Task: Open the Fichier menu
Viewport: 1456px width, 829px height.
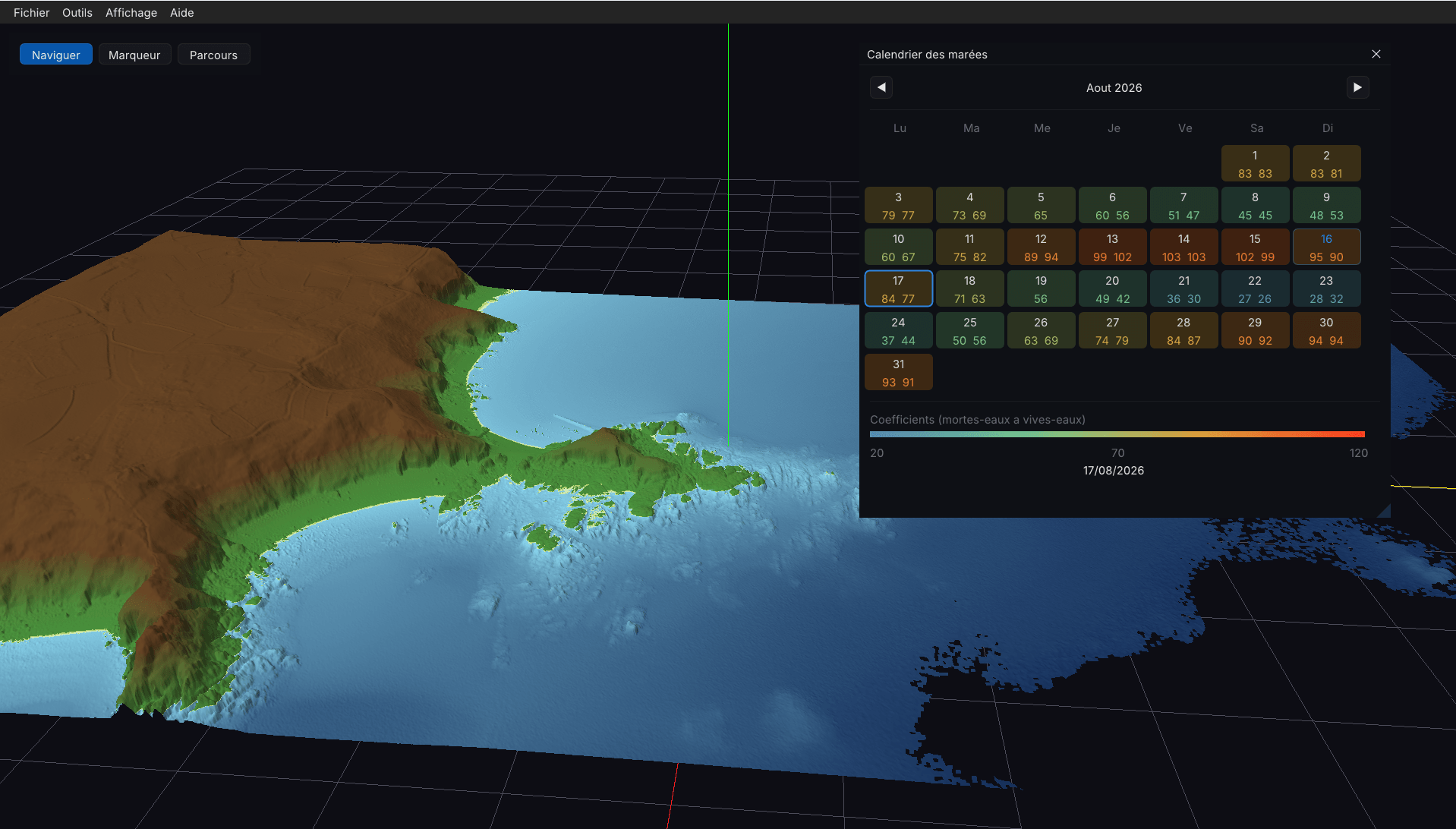Action: [x=31, y=12]
